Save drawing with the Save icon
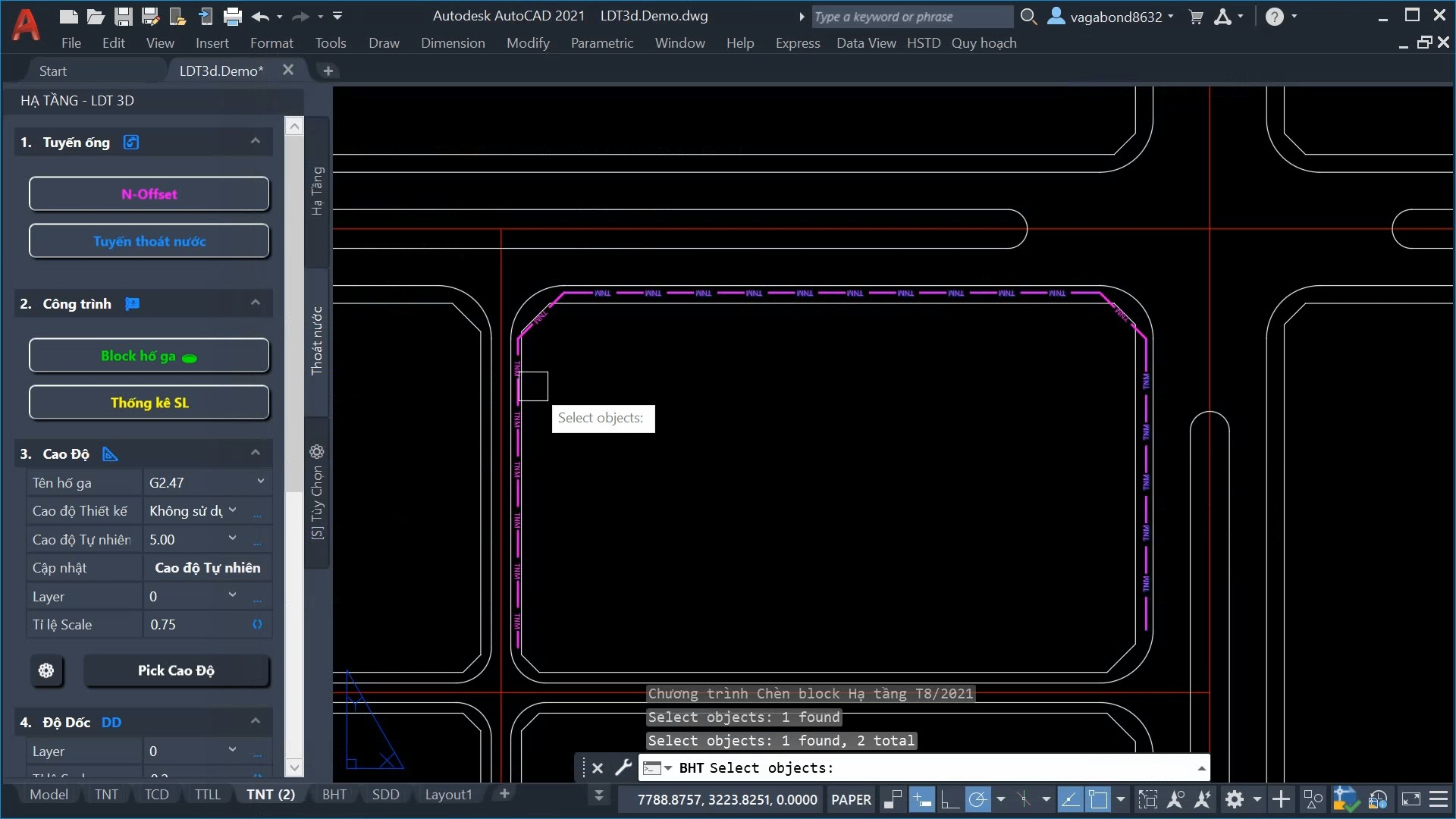Viewport: 1456px width, 819px height. coord(123,16)
